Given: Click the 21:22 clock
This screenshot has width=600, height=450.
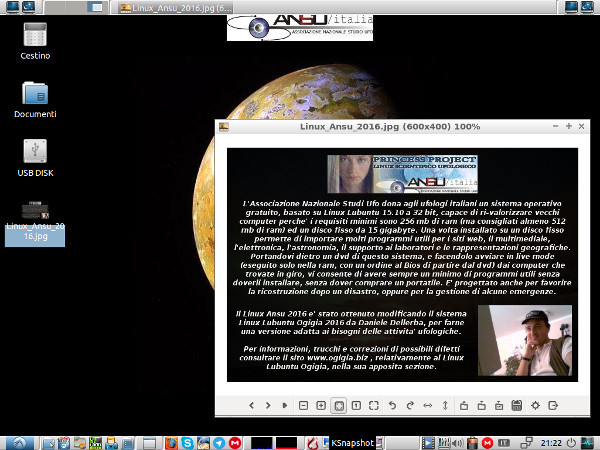Looking at the screenshot, I should [551, 443].
